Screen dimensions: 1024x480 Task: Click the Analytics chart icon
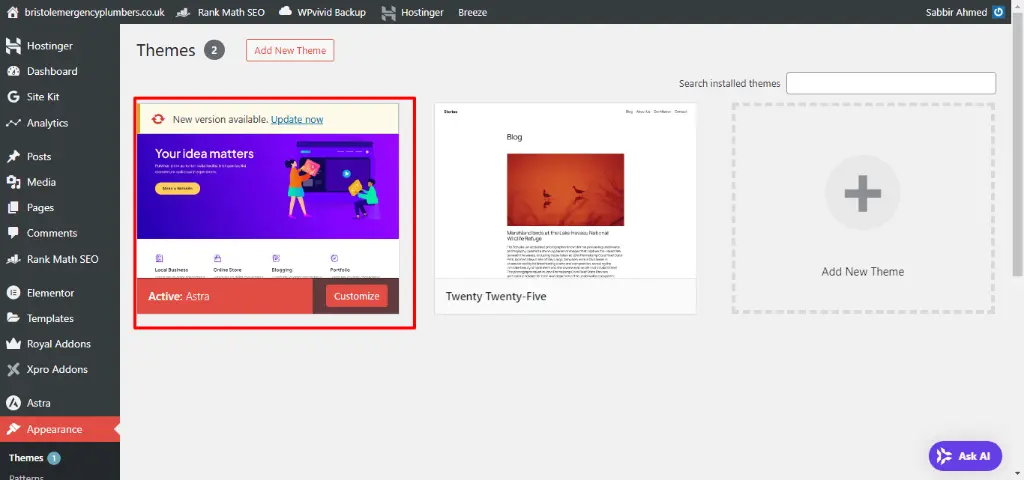tap(13, 123)
